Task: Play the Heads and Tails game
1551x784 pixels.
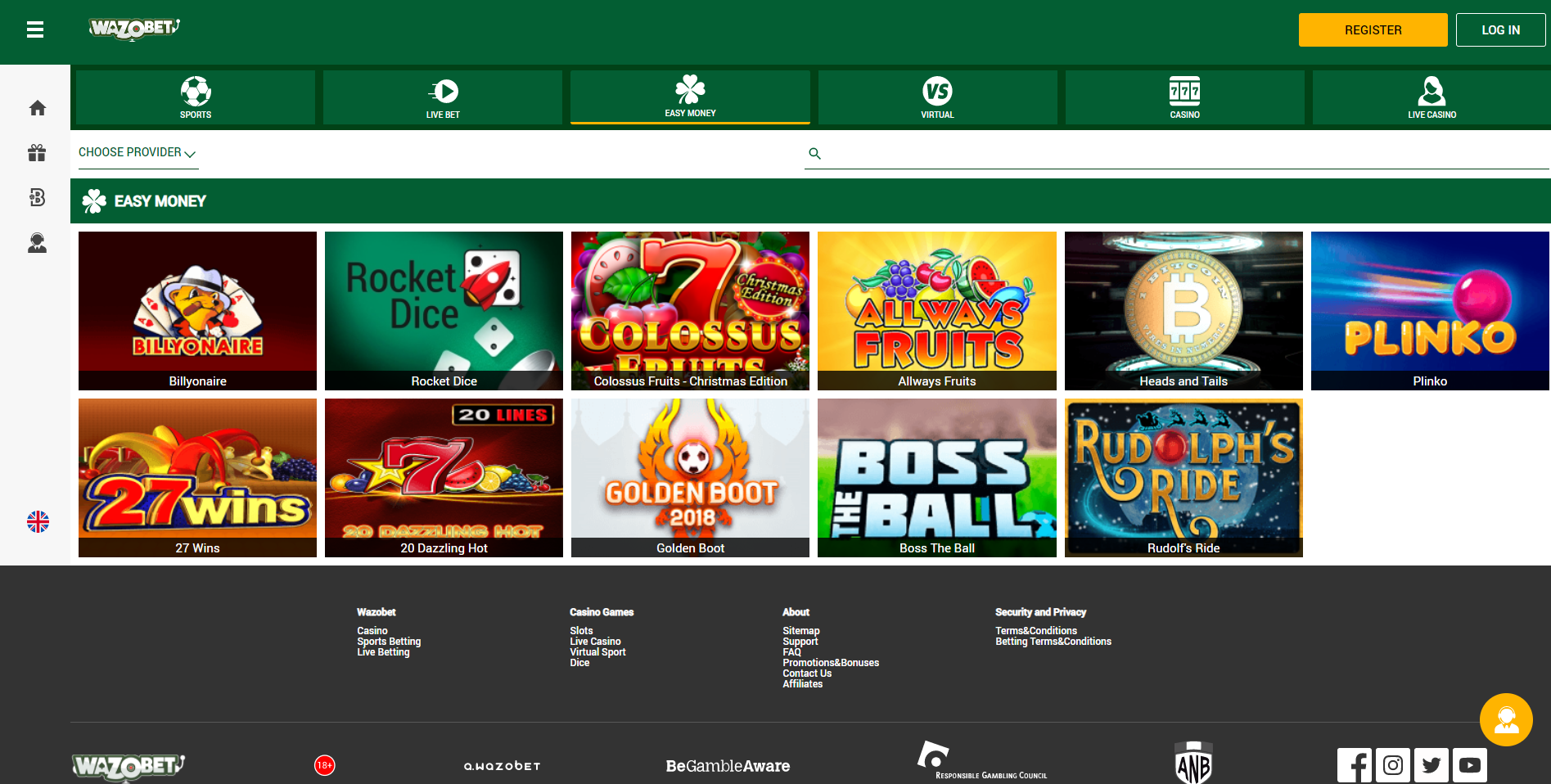Action: pyautogui.click(x=1184, y=311)
